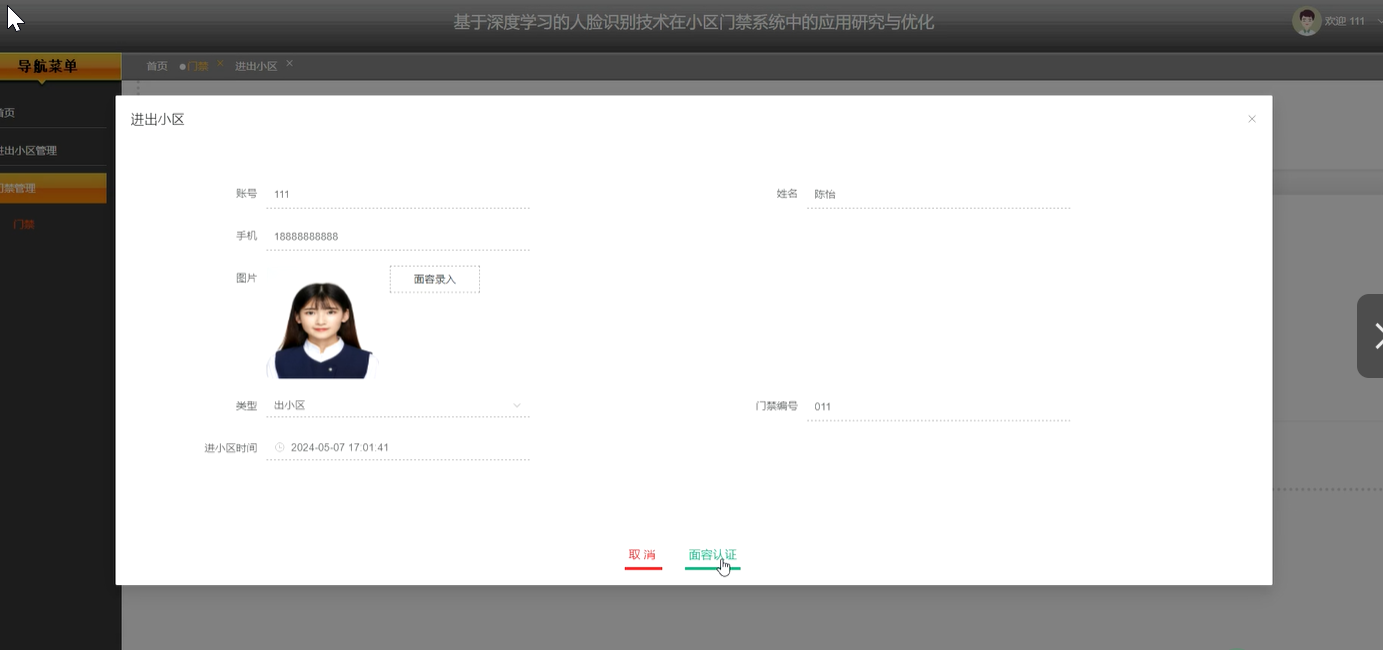Click the page title 基于深度学习的人脸识别技术

[694, 22]
